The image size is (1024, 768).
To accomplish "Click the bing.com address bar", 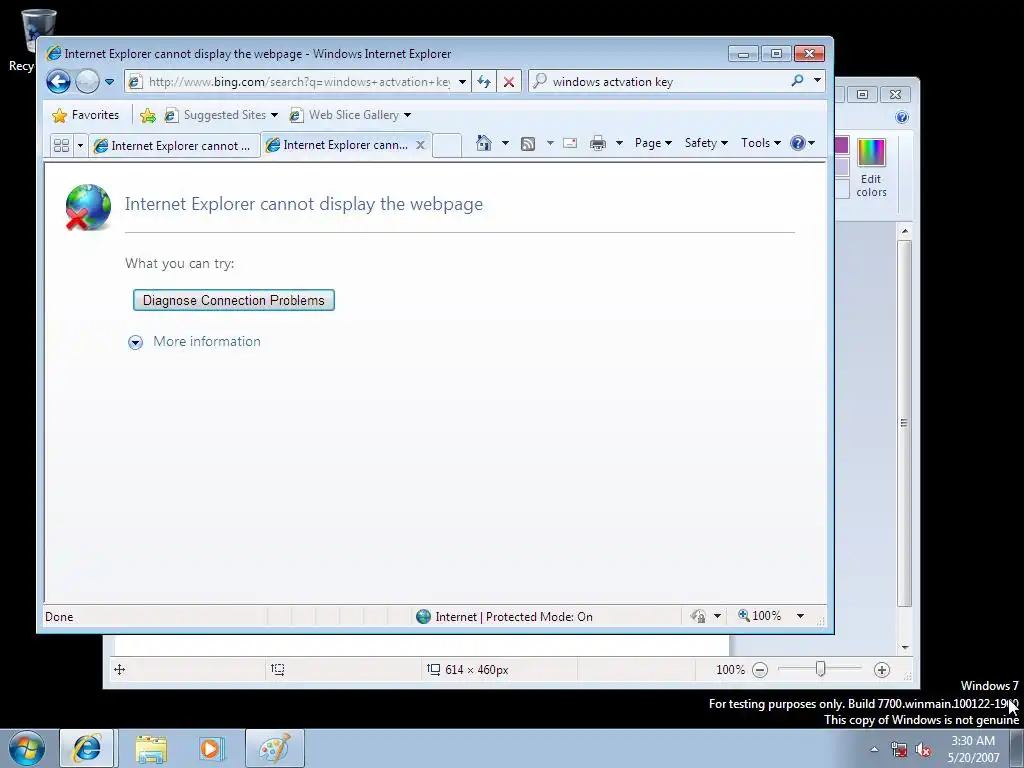I will tap(289, 82).
